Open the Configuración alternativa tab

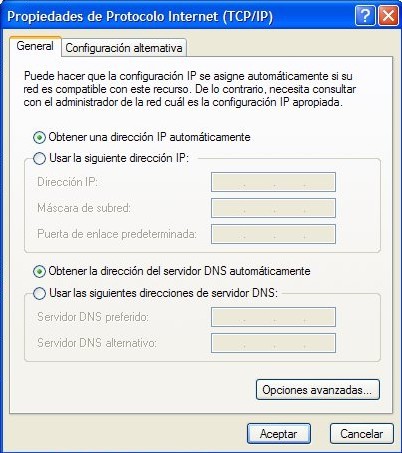[124, 48]
